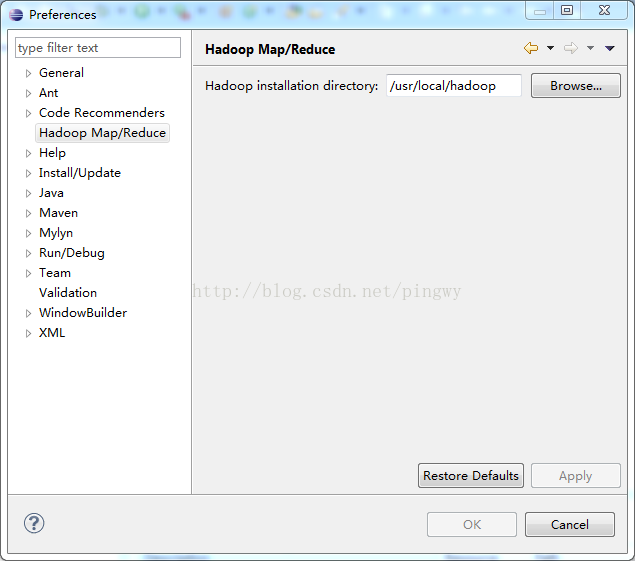Click the Browse... button
The image size is (635, 561).
575,85
